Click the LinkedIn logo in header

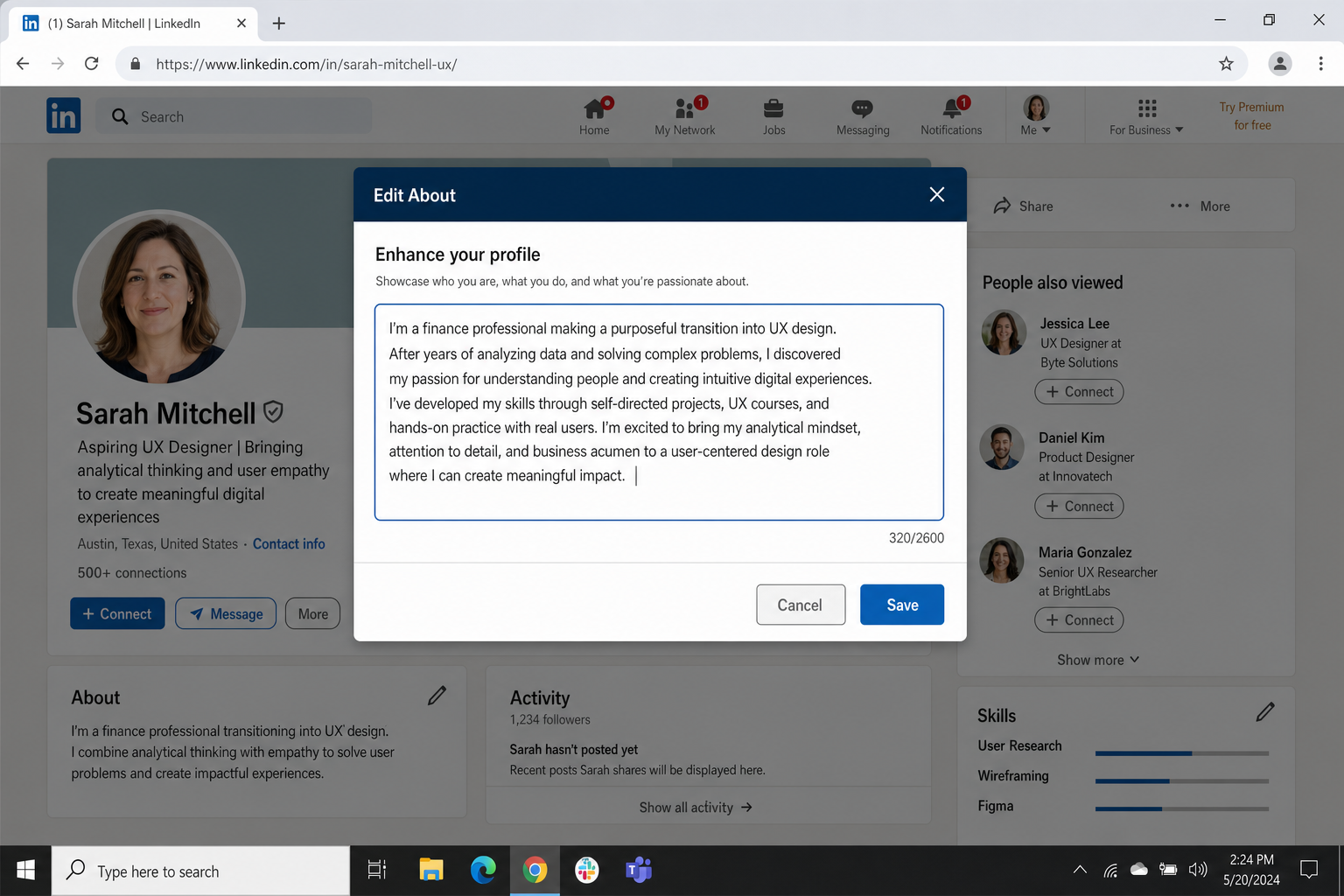[64, 115]
